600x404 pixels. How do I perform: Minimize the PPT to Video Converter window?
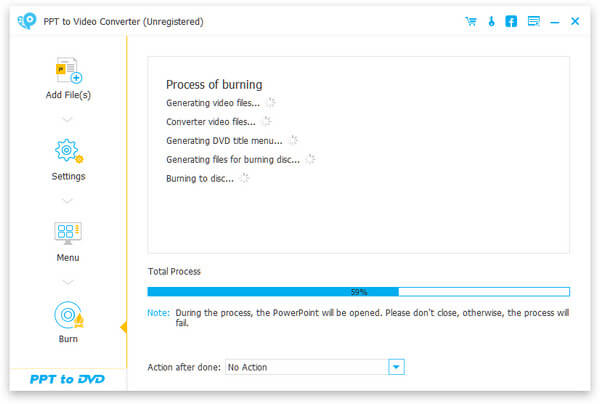click(x=556, y=21)
